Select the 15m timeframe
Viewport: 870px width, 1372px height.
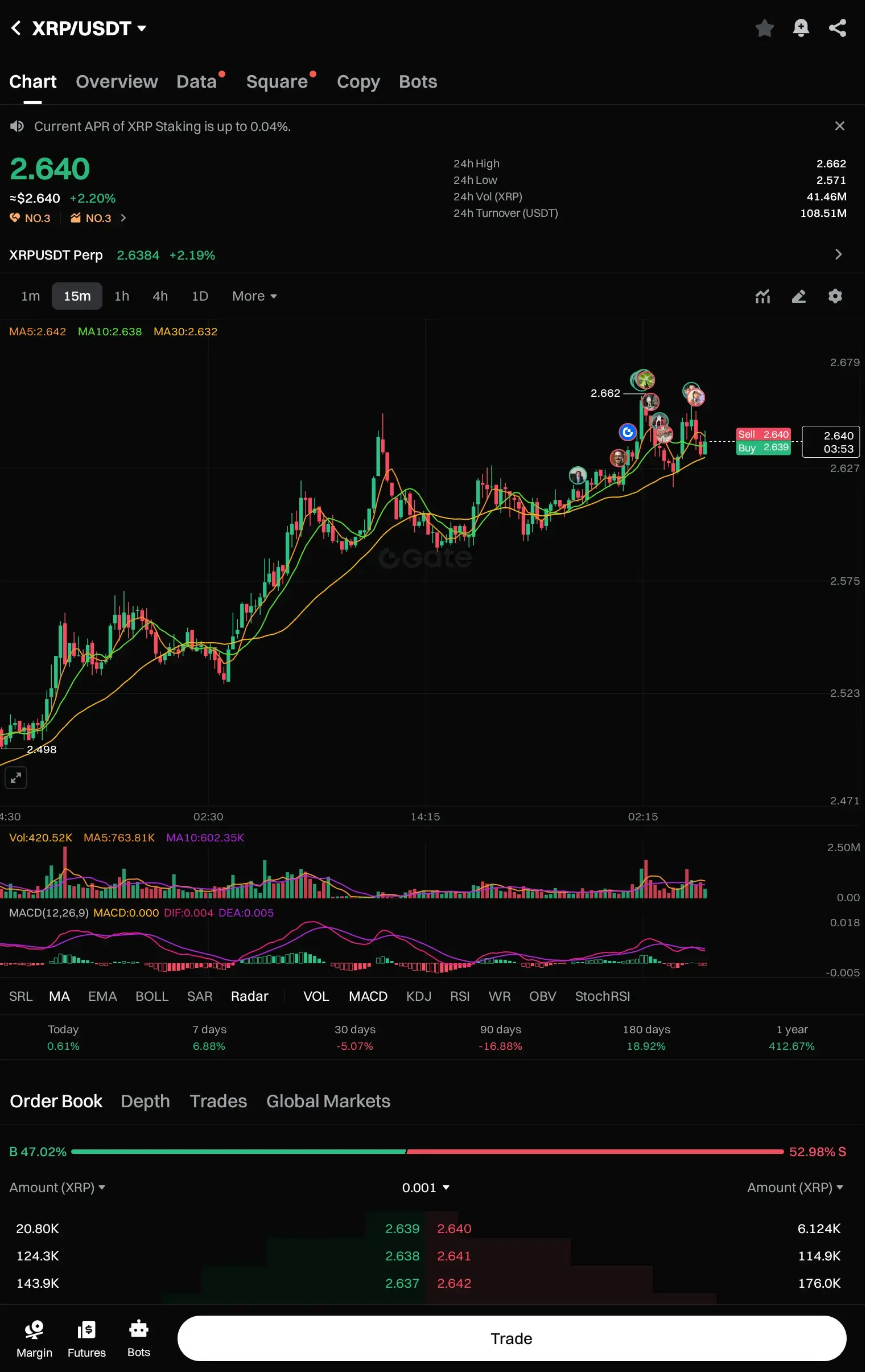click(x=77, y=297)
